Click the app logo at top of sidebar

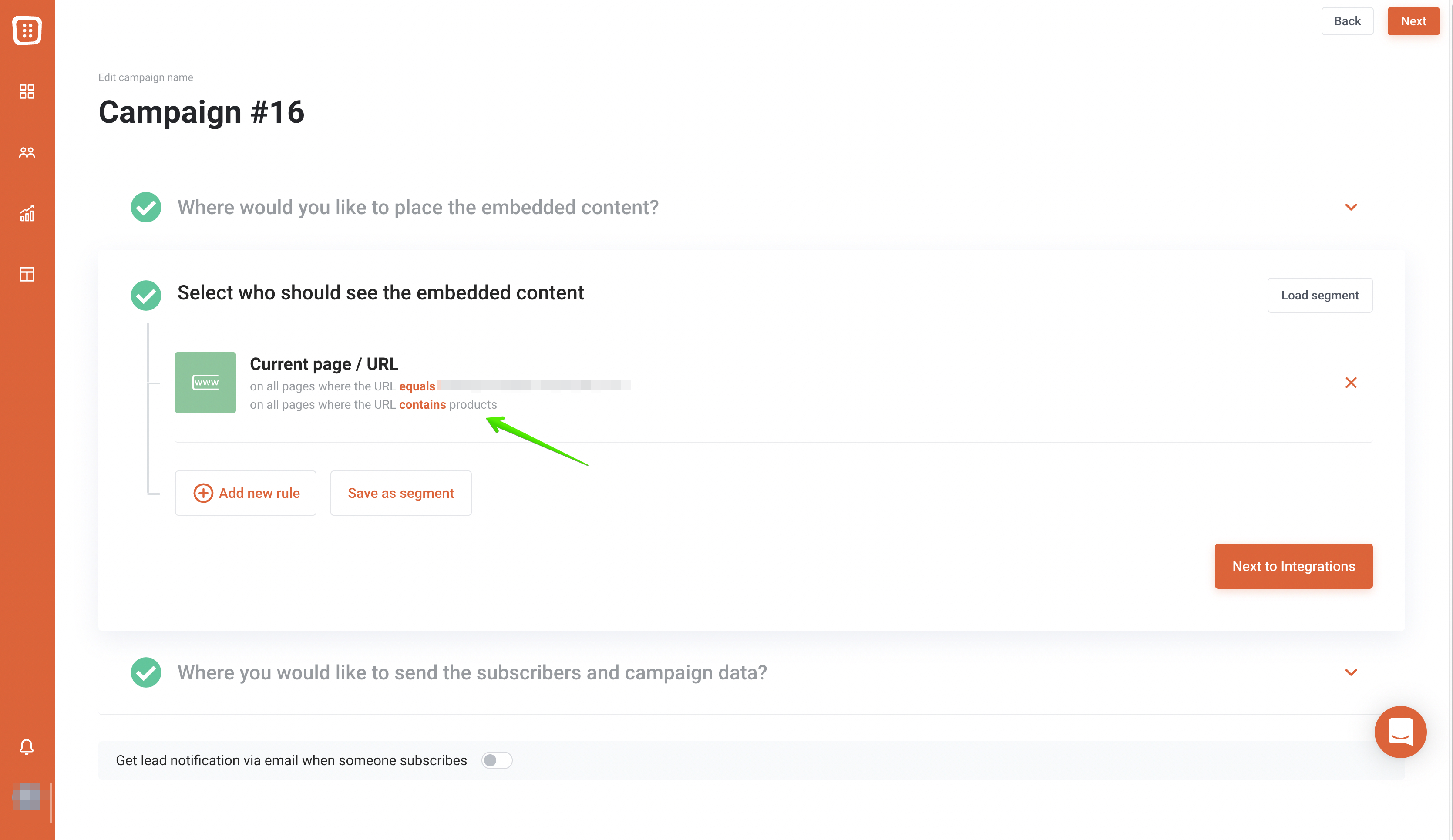point(27,30)
